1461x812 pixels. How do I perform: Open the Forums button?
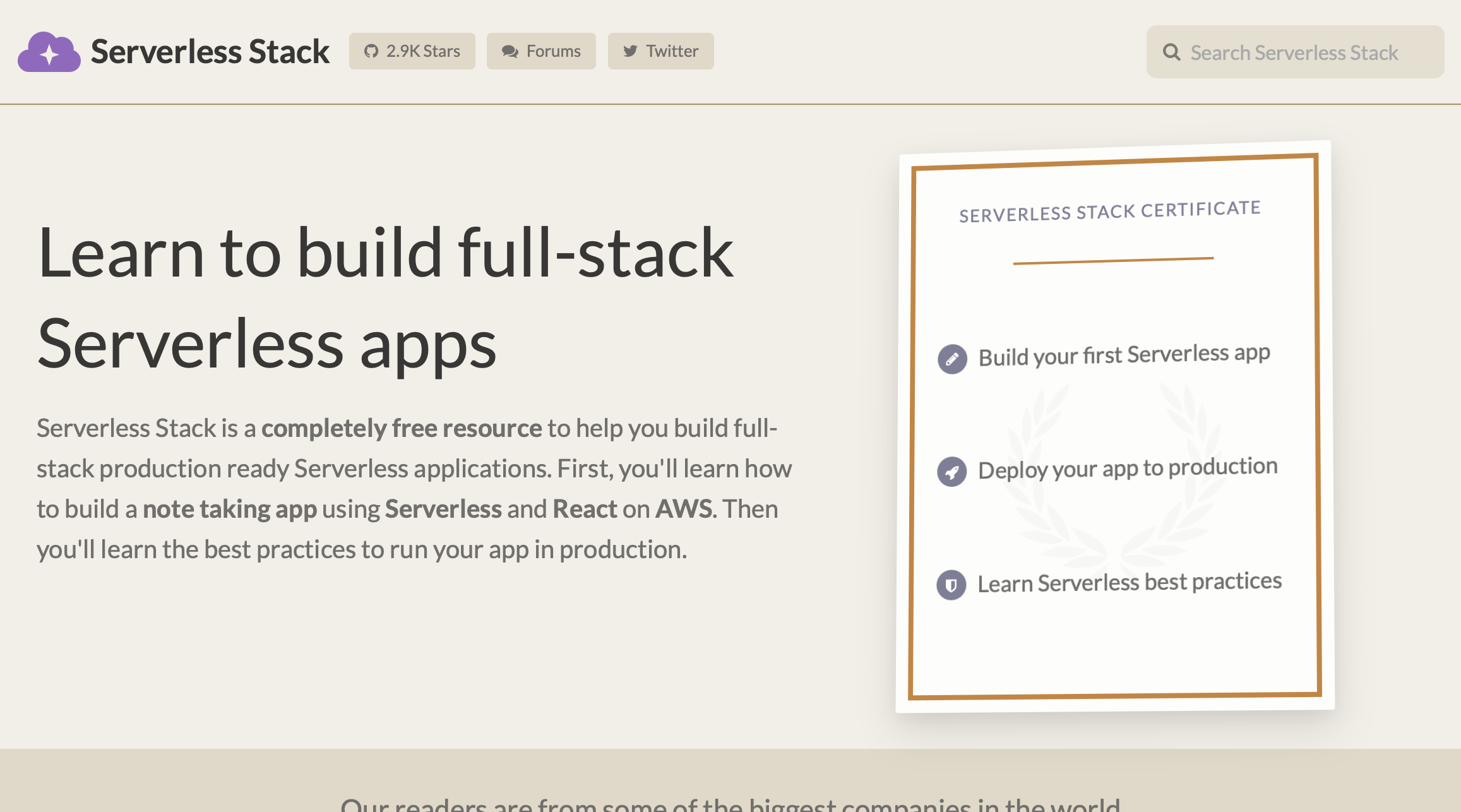pyautogui.click(x=541, y=51)
